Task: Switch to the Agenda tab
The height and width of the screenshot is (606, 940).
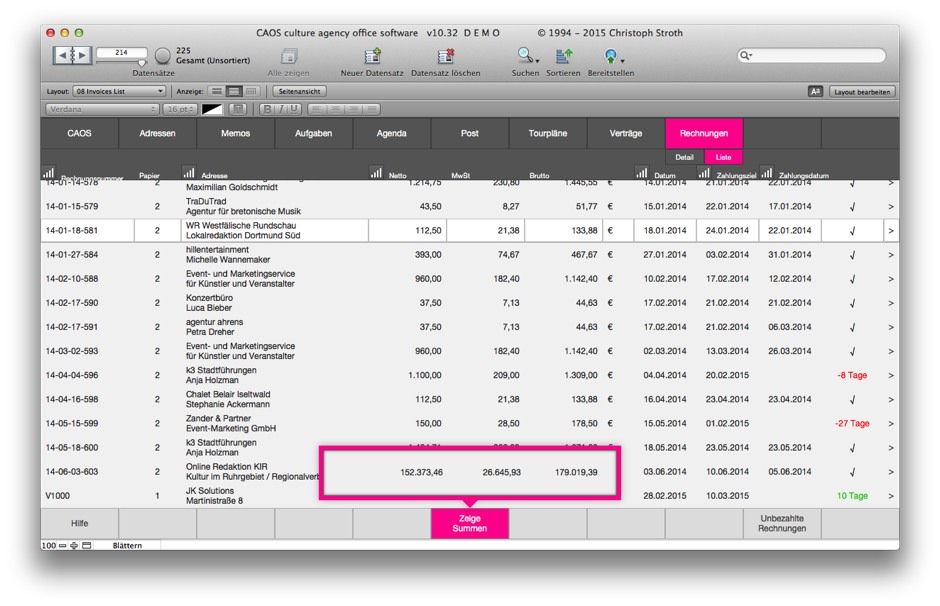Action: (391, 134)
